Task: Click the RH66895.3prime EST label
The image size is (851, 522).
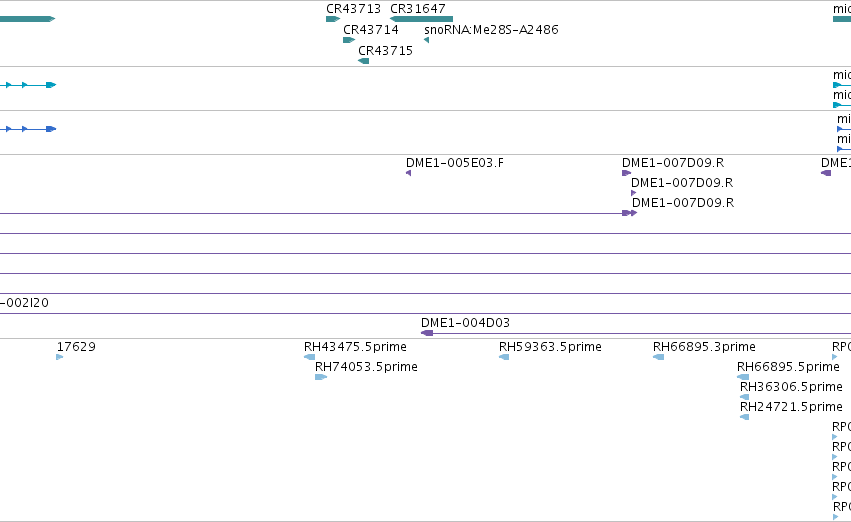Action: pyautogui.click(x=704, y=347)
